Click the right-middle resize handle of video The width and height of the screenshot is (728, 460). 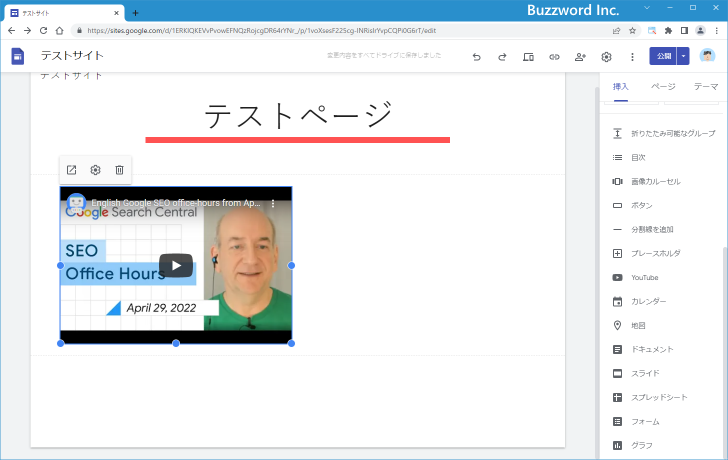(x=291, y=266)
